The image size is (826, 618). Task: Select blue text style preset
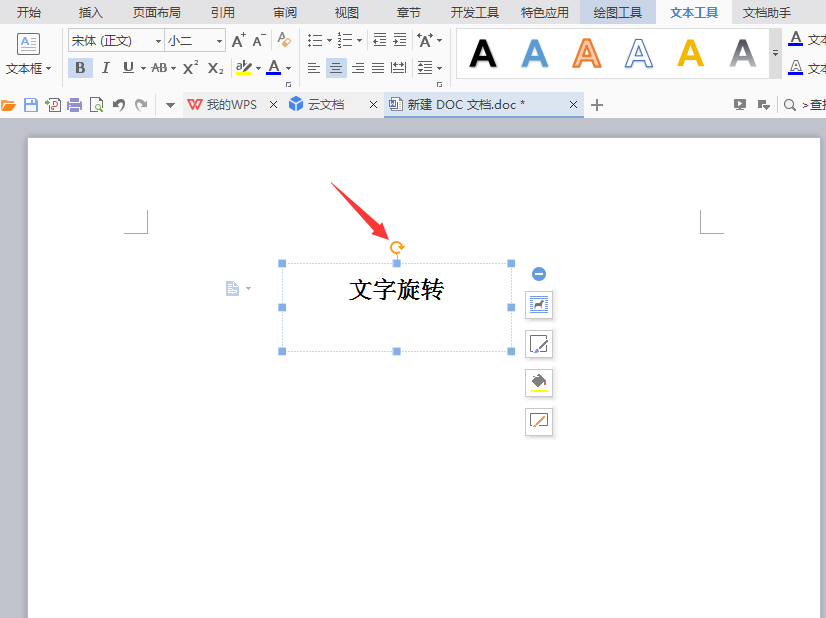coord(535,54)
